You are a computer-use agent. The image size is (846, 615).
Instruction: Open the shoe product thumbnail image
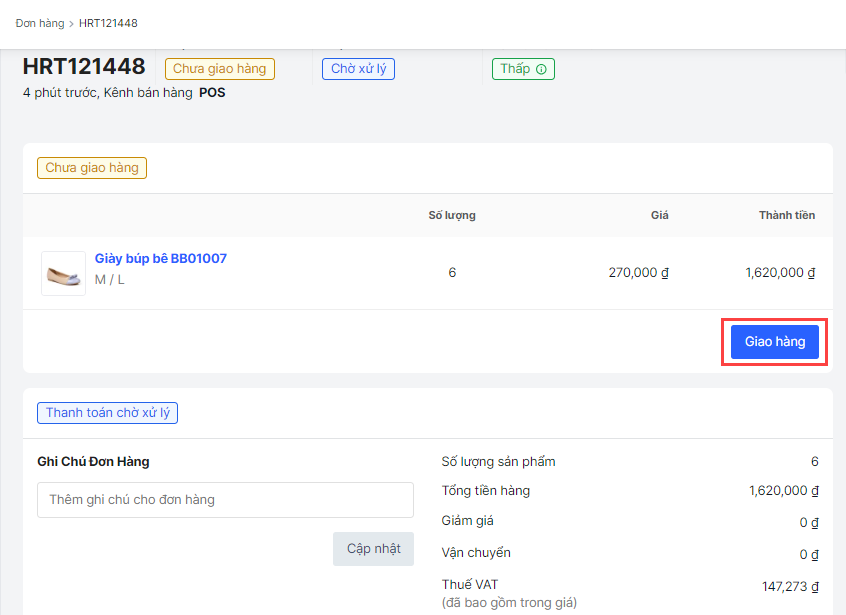pos(63,273)
